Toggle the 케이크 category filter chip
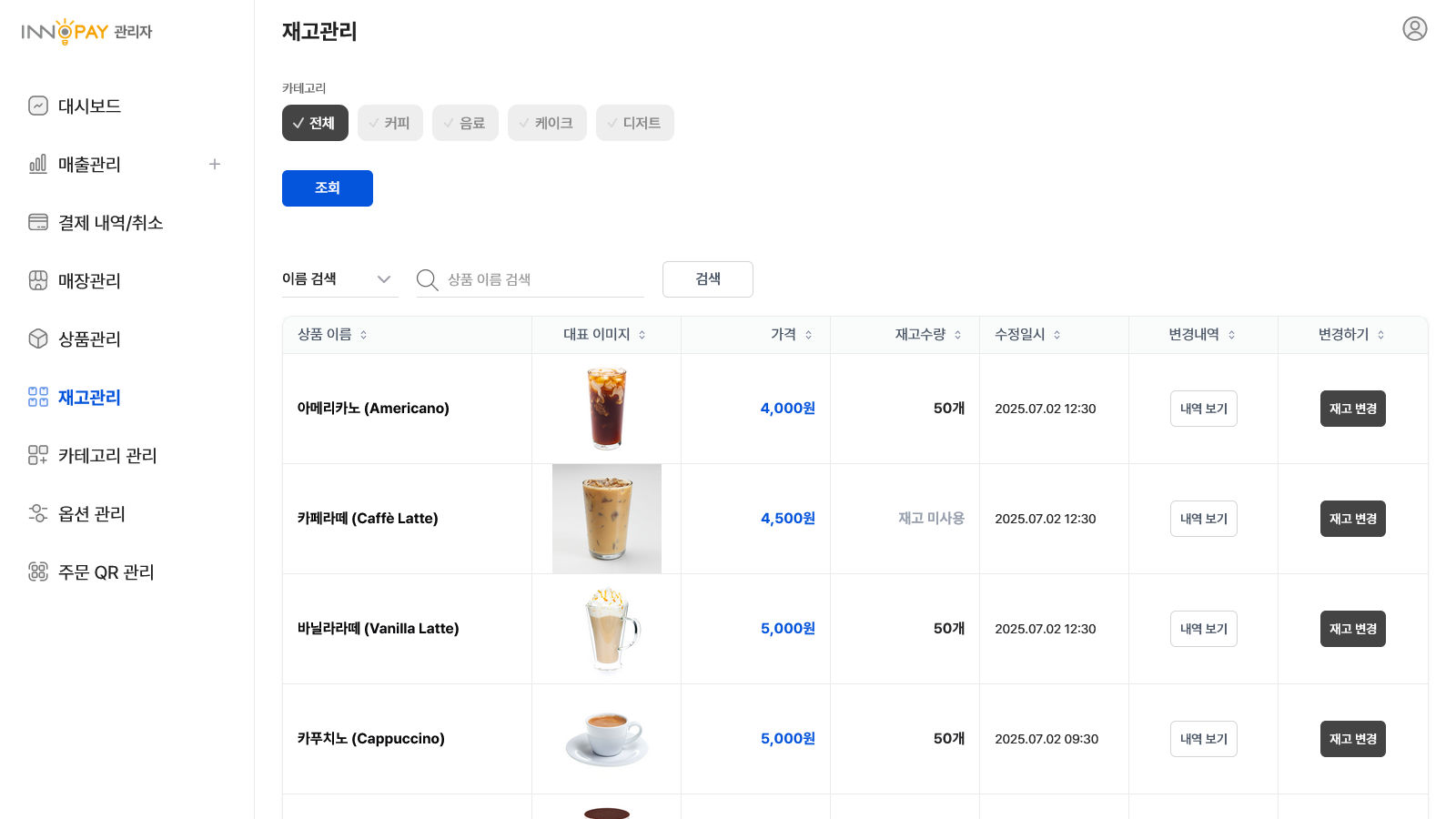Image resolution: width=1456 pixels, height=819 pixels. click(546, 123)
